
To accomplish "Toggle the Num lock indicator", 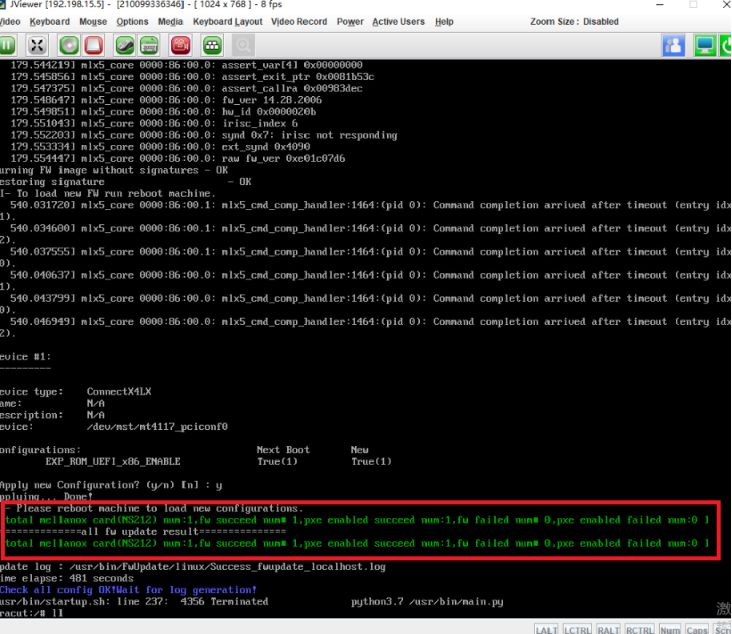I will click(670, 629).
